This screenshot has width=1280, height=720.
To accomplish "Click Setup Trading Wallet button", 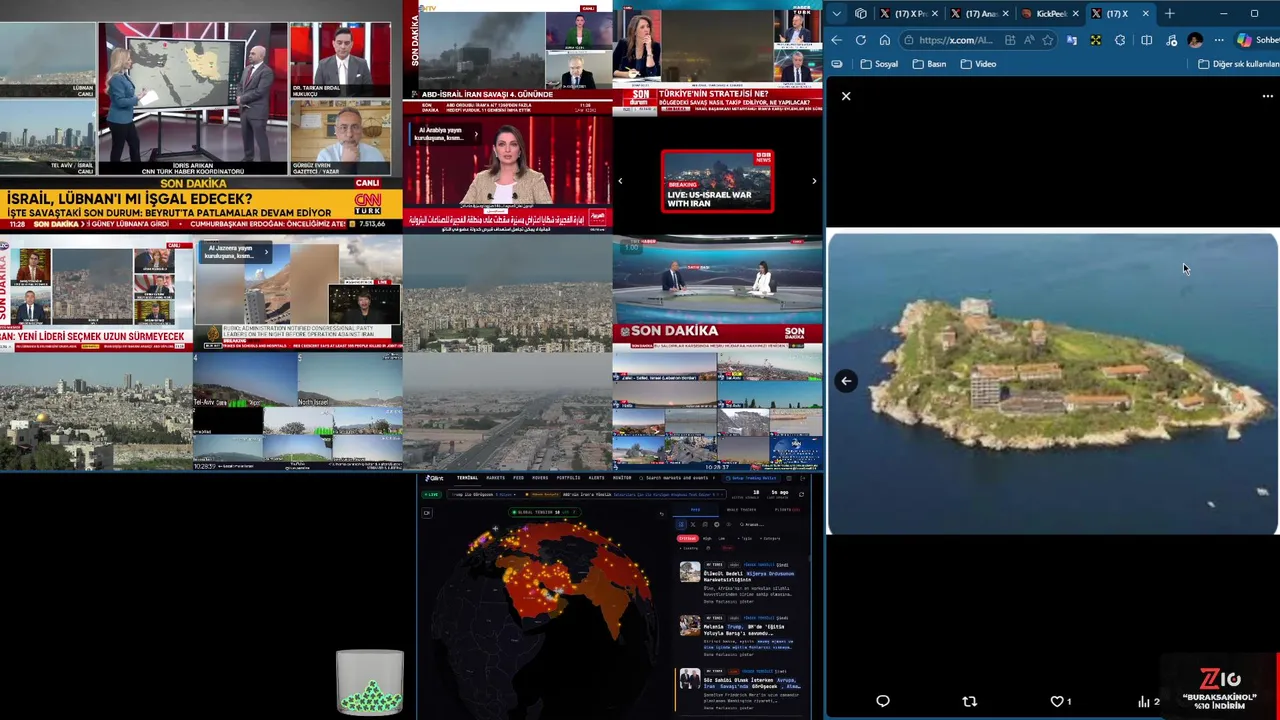I will click(751, 478).
